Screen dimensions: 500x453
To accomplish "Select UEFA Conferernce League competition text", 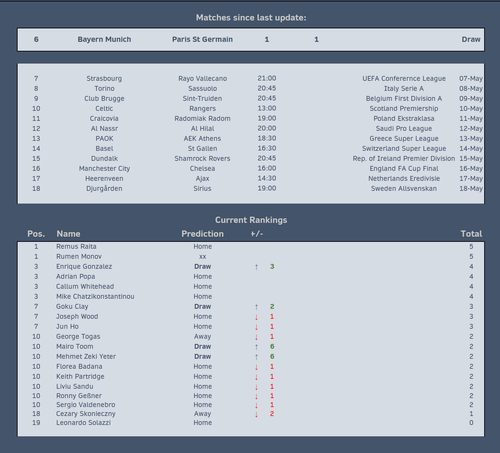I will tap(404, 79).
